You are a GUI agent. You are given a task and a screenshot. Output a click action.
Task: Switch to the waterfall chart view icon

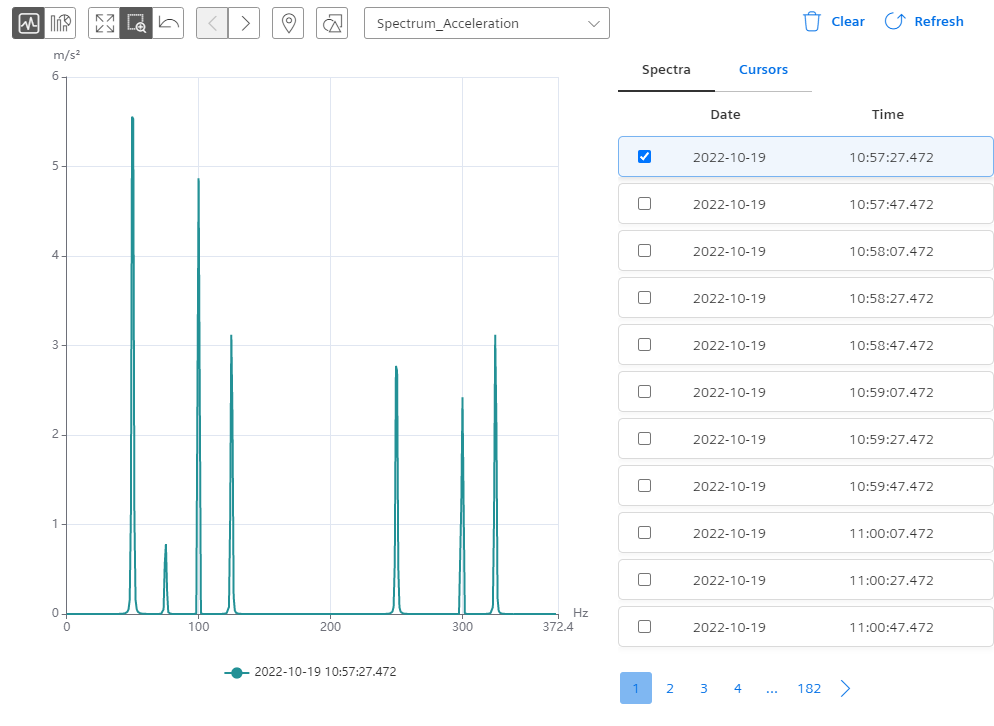tap(60, 23)
